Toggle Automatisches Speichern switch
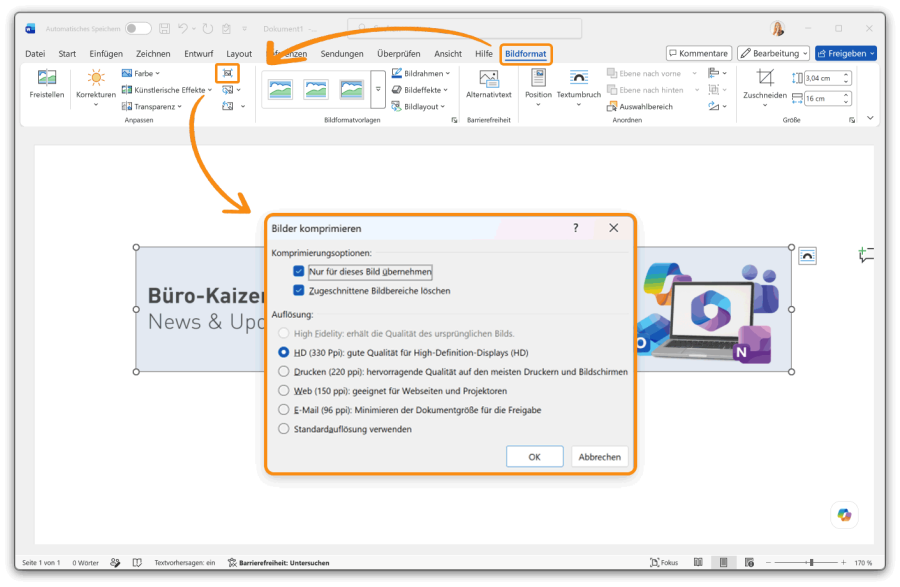Image resolution: width=900 pixels, height=587 pixels. pyautogui.click(x=138, y=28)
